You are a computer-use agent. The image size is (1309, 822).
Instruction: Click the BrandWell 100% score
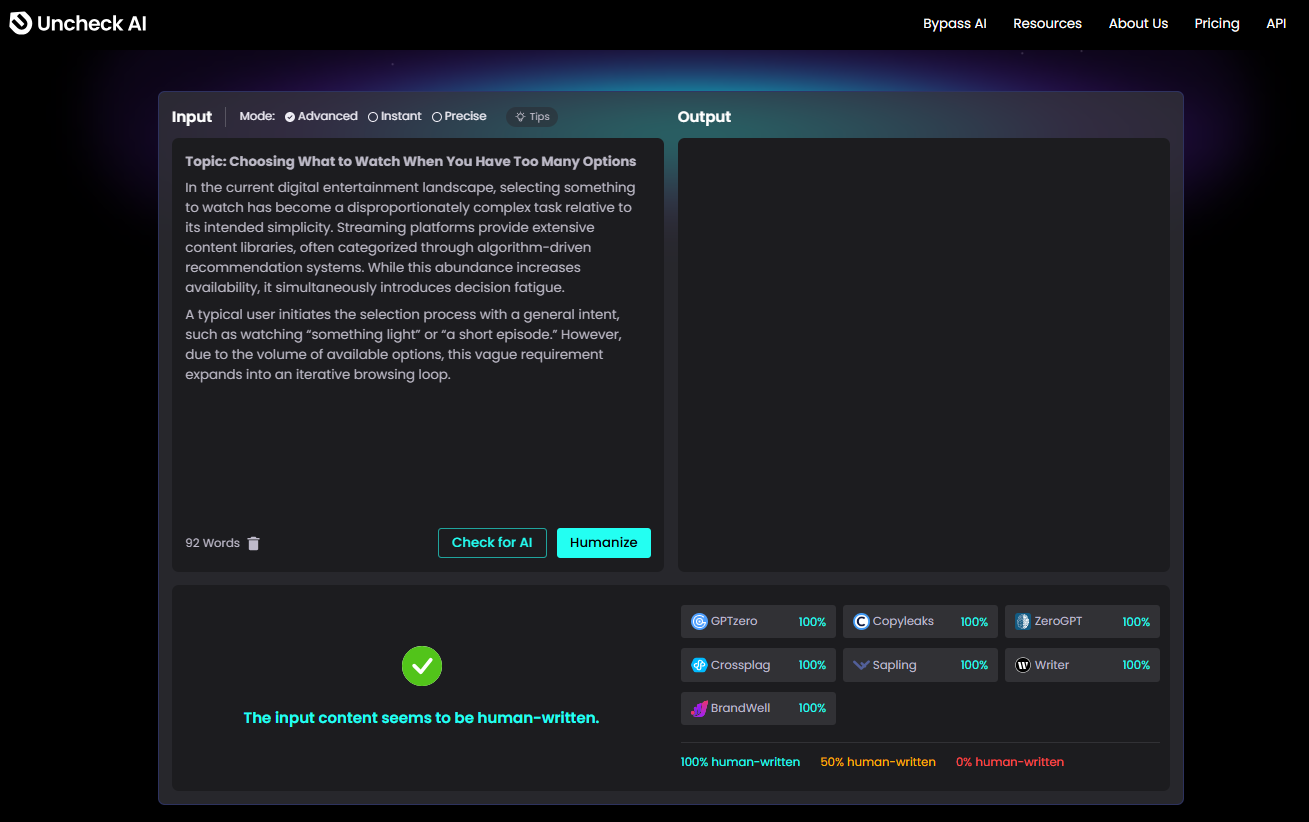pyautogui.click(x=812, y=708)
